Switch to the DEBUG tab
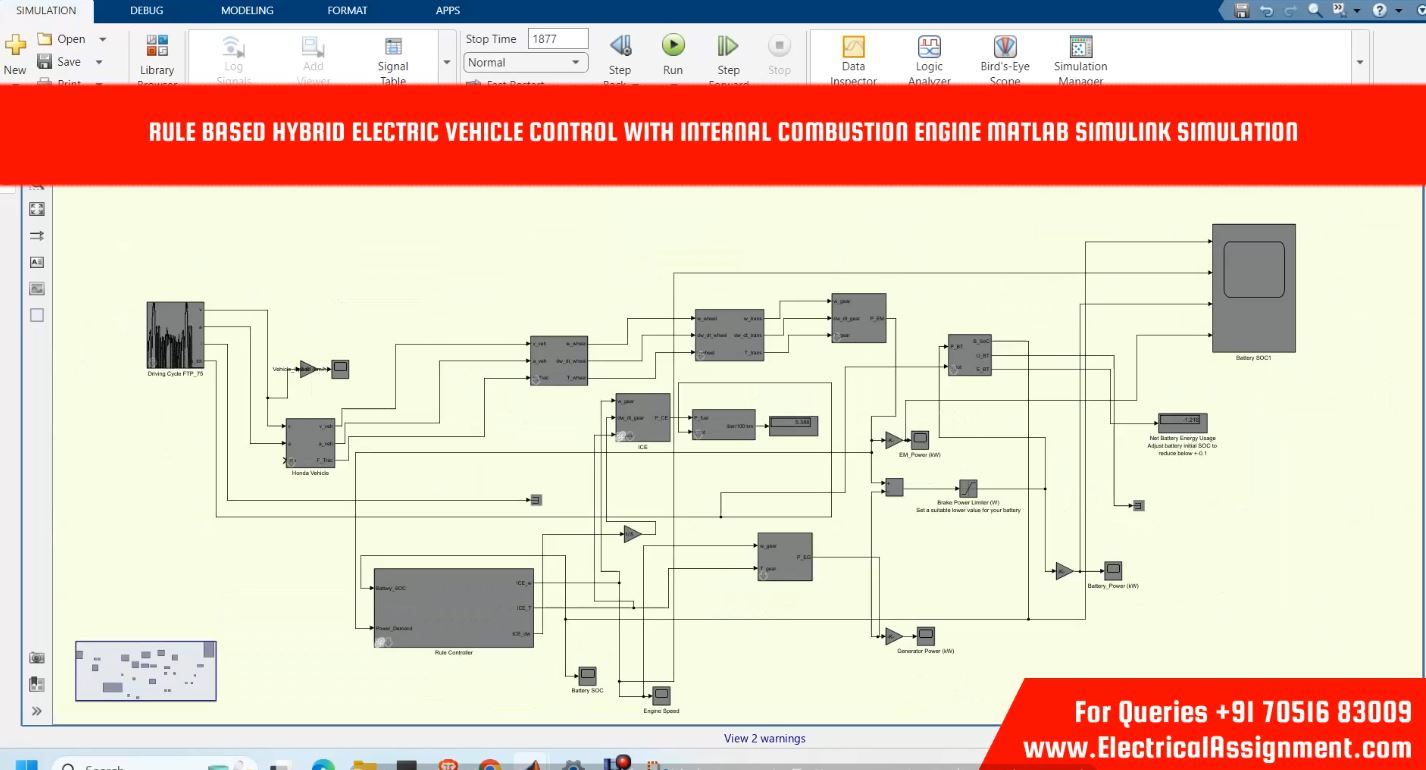 coord(147,10)
